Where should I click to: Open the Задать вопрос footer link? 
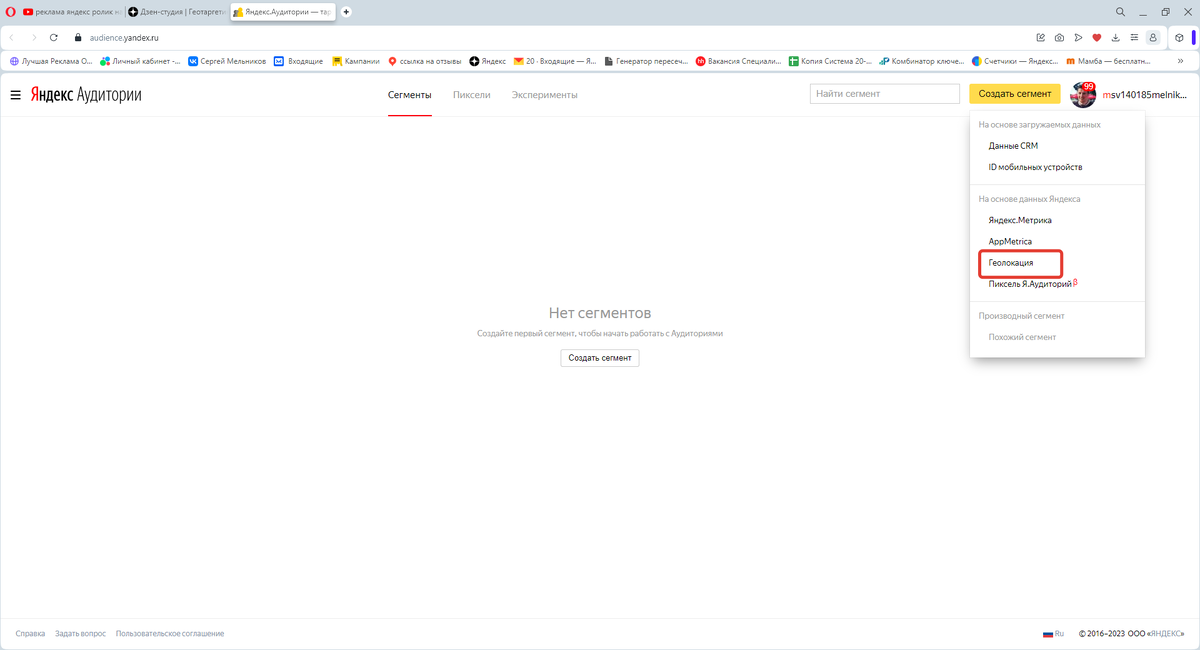point(81,634)
